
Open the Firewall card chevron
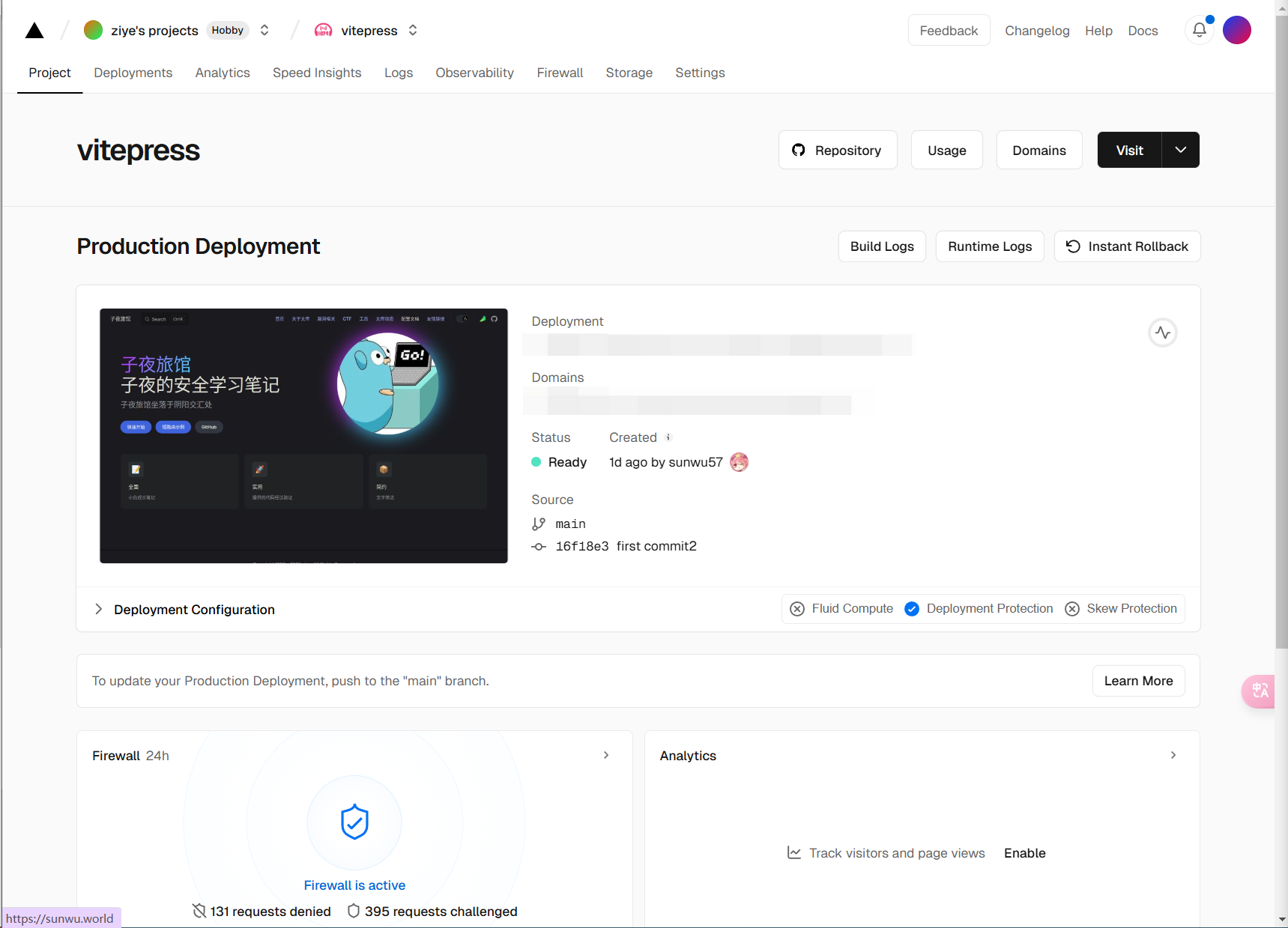[x=606, y=755]
